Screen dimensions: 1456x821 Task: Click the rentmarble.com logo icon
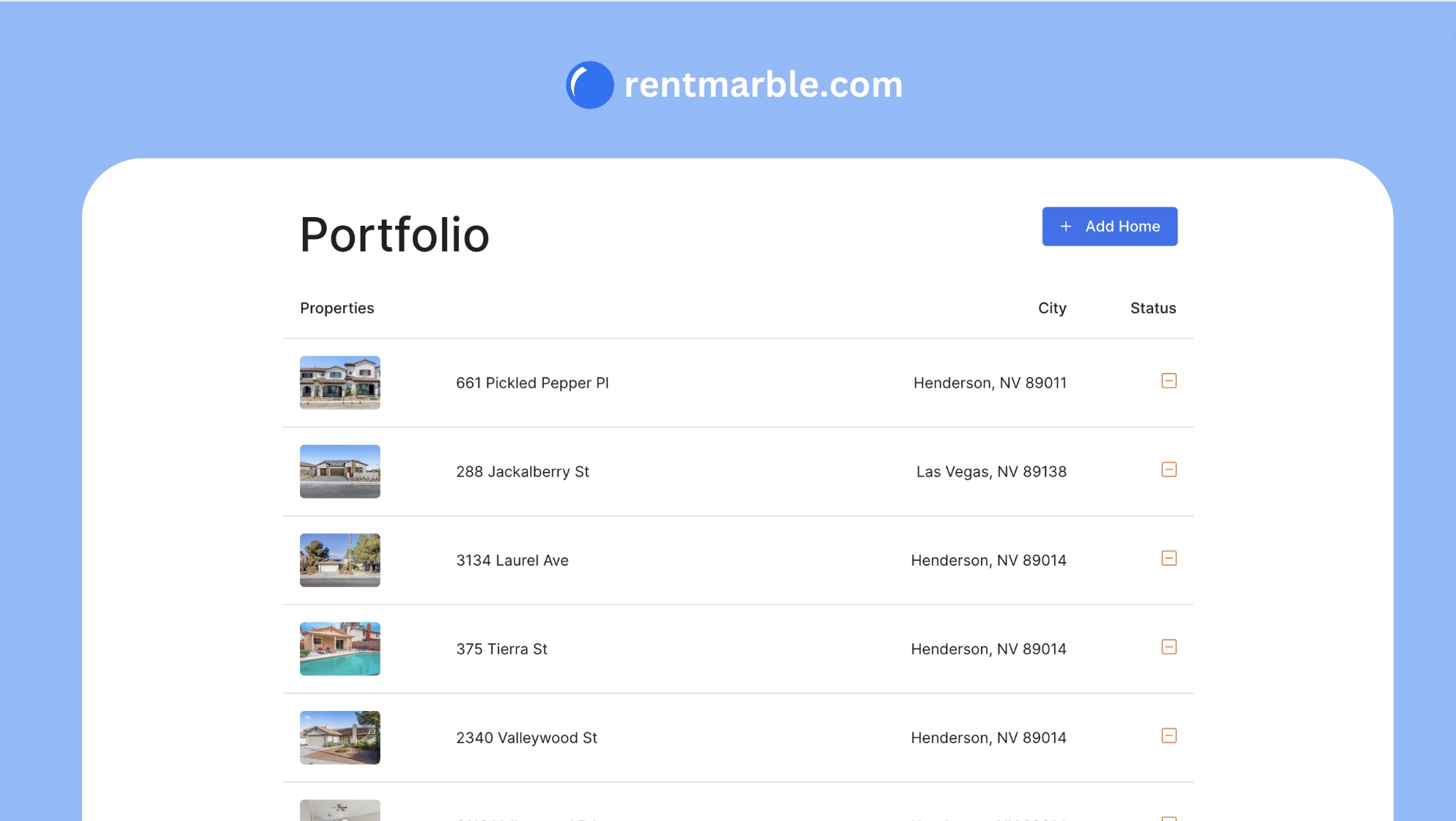click(589, 85)
